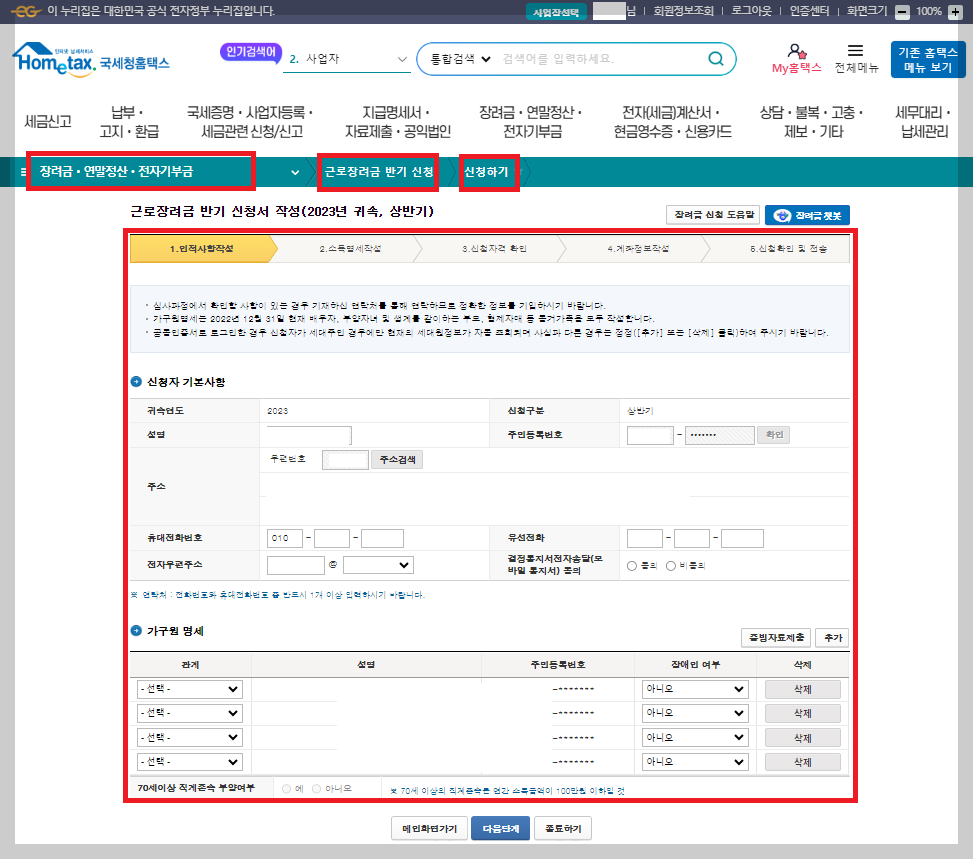Select step tab 3.신청자격 확인

[x=494, y=249]
